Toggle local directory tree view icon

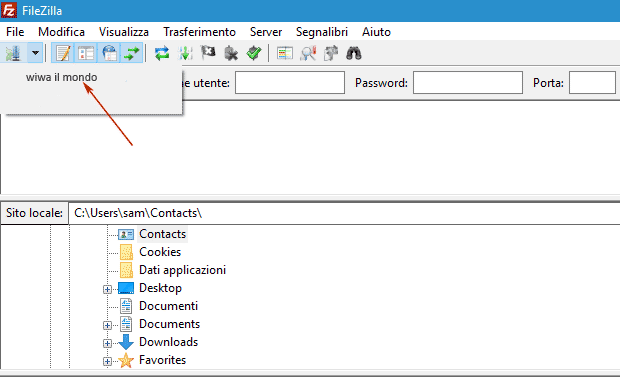tap(86, 53)
